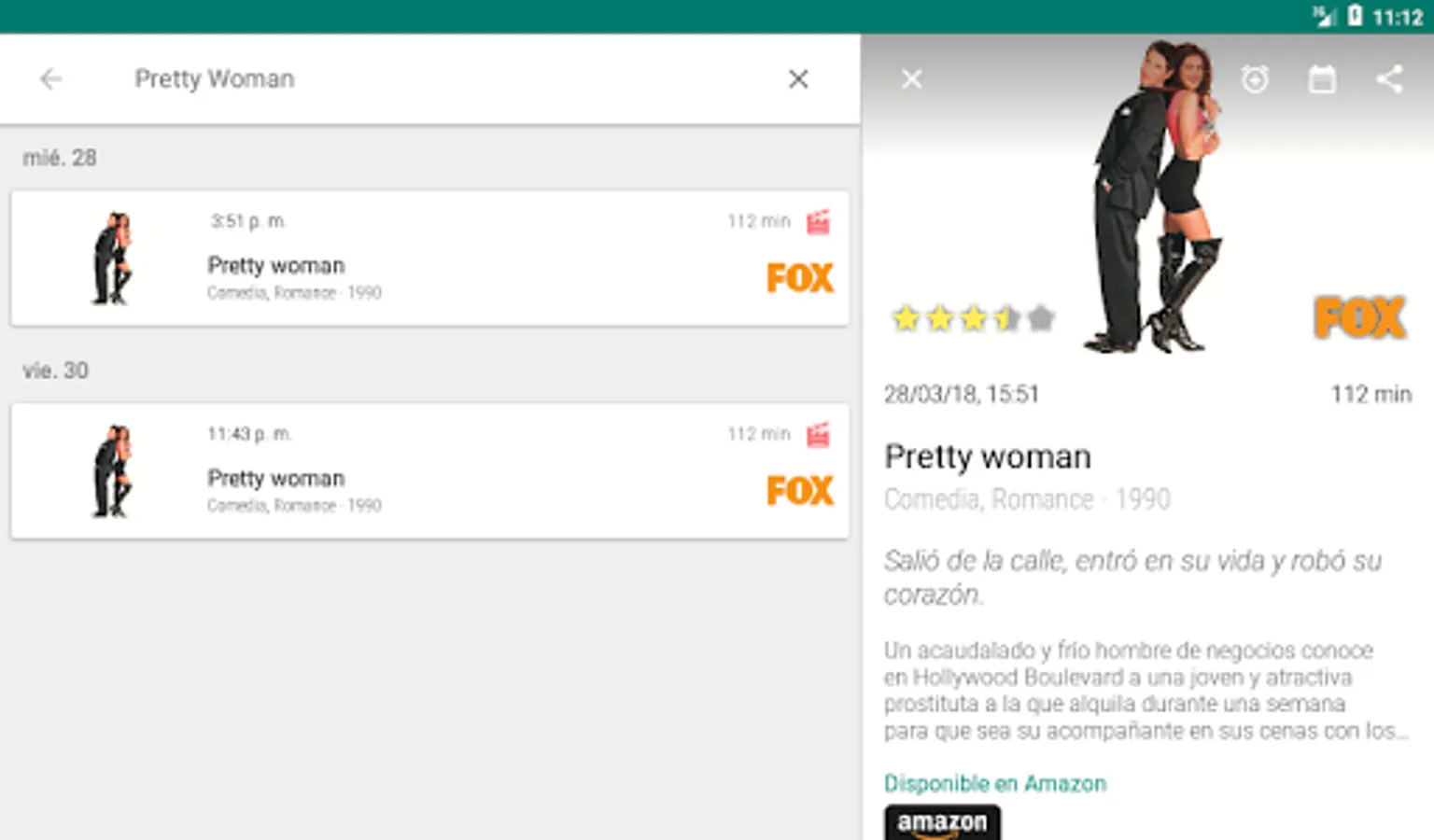Go back using the arrow icon

[x=51, y=79]
